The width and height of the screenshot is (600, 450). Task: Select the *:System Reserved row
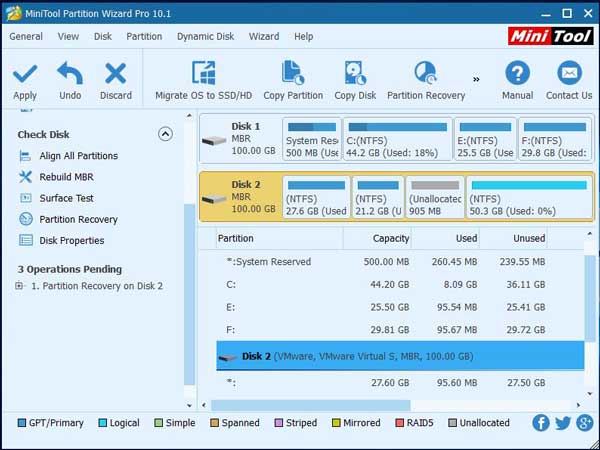[x=400, y=262]
